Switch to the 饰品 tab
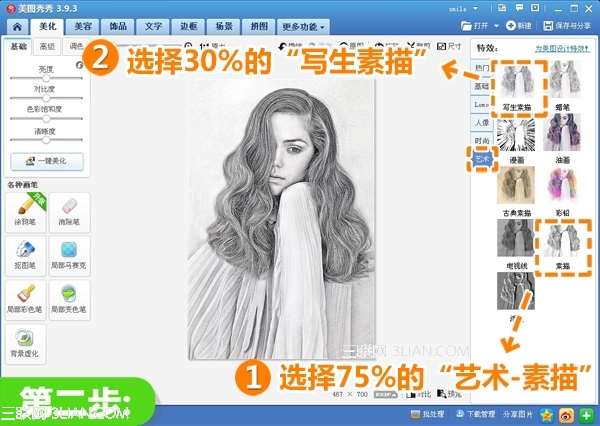Viewport: 600px width, 426px height. (118, 26)
